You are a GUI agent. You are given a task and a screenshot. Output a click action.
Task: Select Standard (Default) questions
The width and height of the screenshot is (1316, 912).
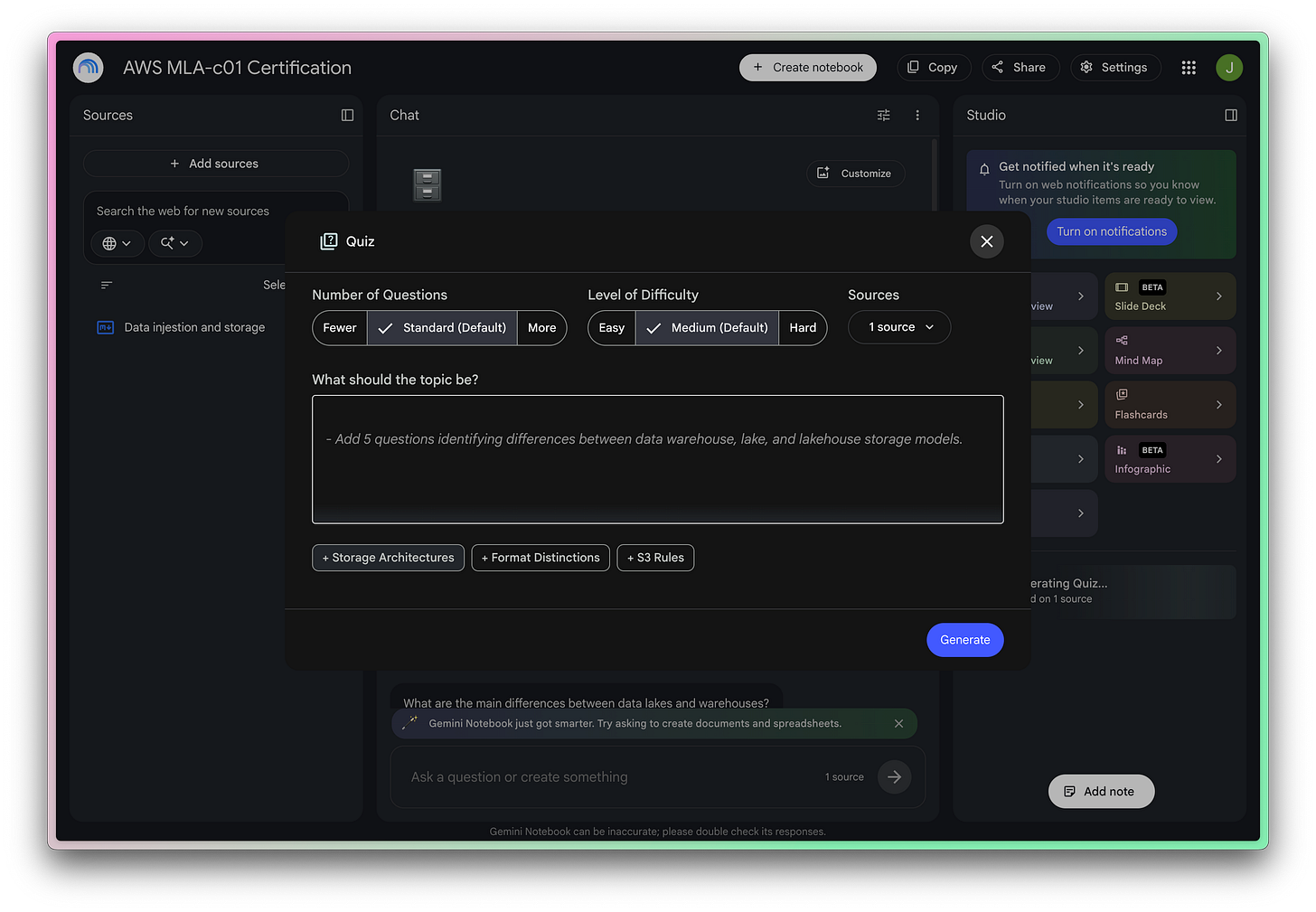[442, 328]
